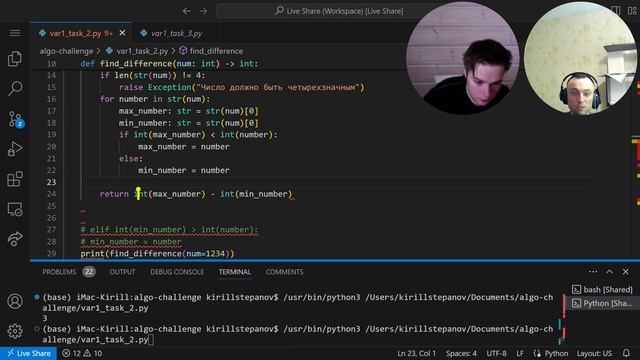Open Source Control view with badge 2
The width and height of the screenshot is (640, 360).
click(16, 119)
